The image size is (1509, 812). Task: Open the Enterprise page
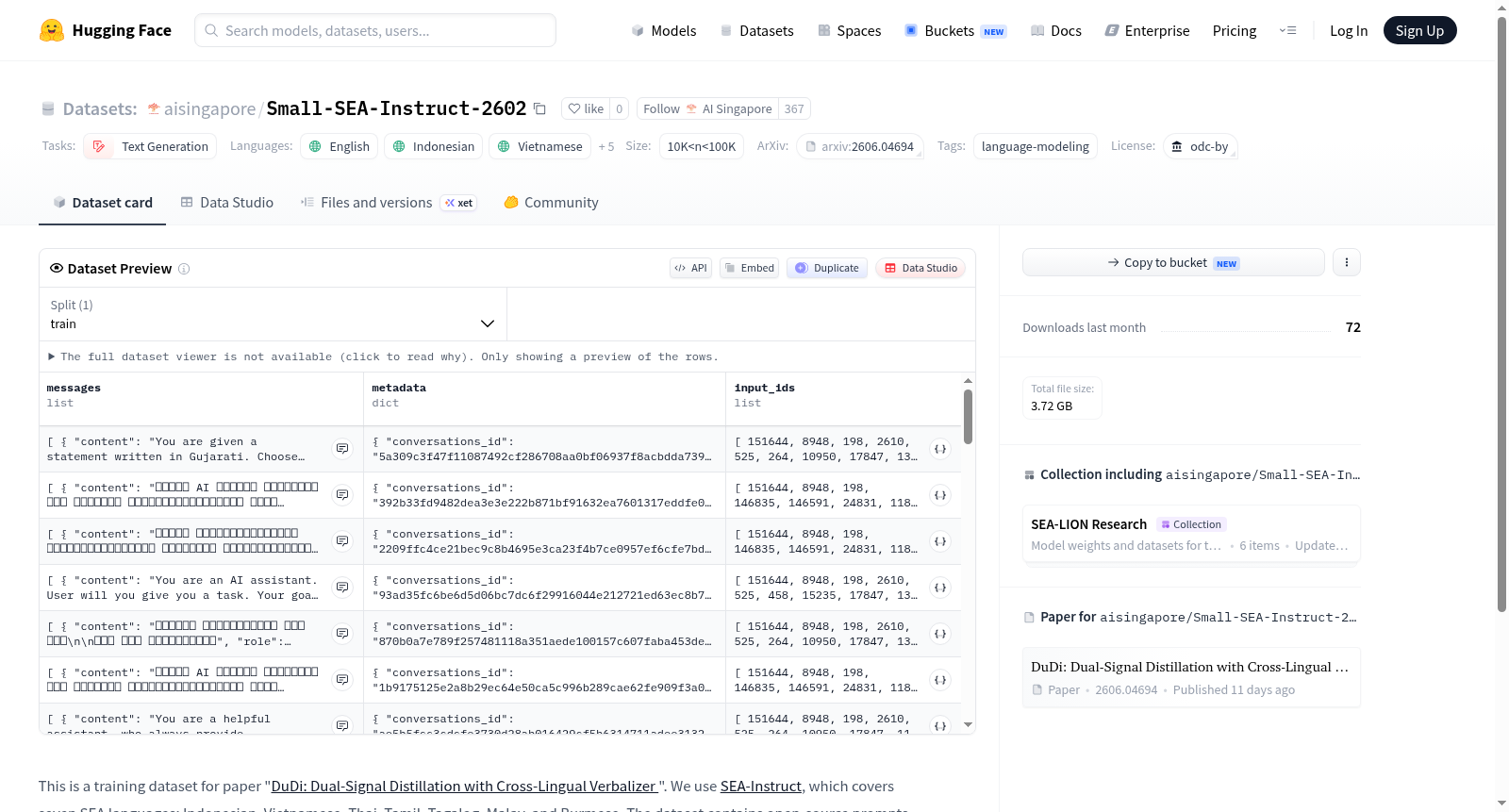pyautogui.click(x=1147, y=30)
